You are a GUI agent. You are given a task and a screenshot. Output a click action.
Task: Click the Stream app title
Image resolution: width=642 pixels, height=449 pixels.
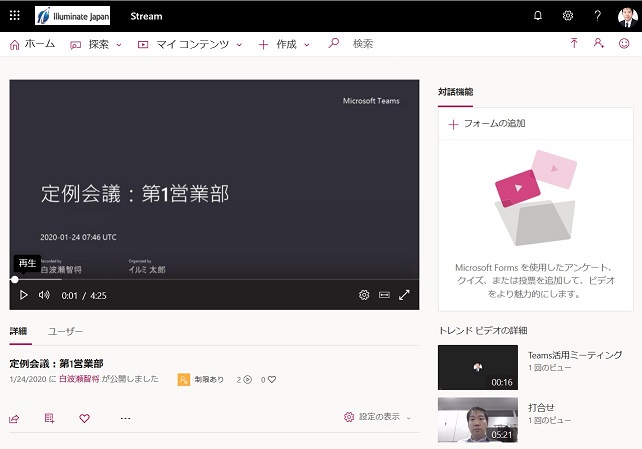tap(146, 16)
